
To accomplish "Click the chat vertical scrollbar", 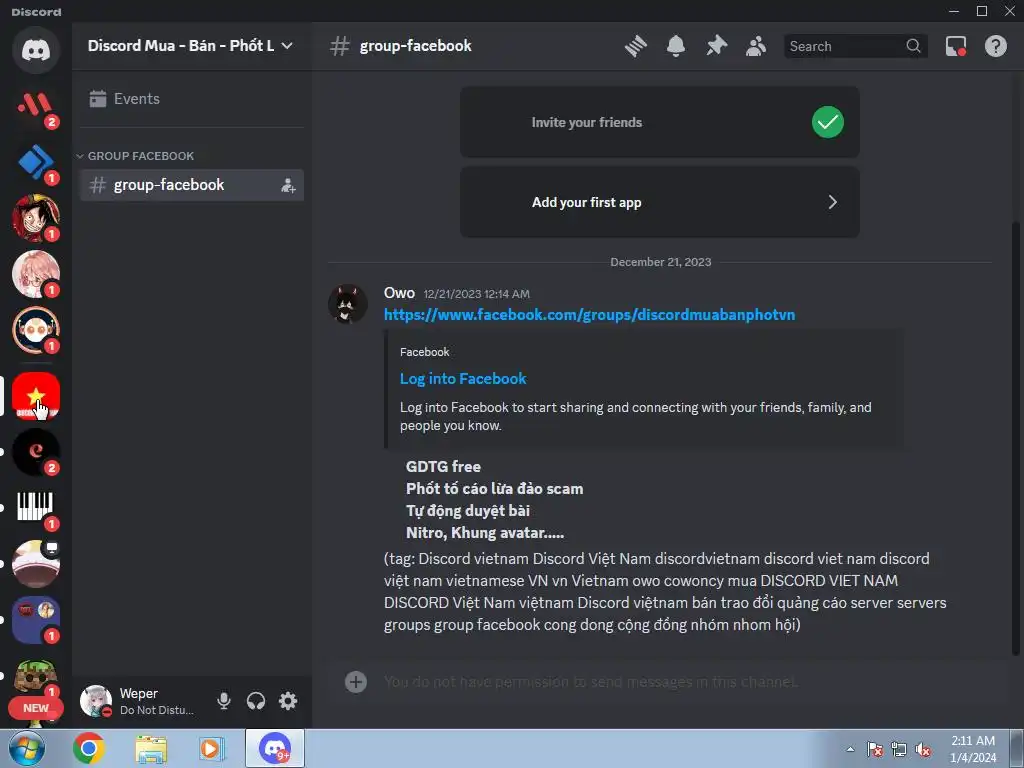I will (1016, 438).
